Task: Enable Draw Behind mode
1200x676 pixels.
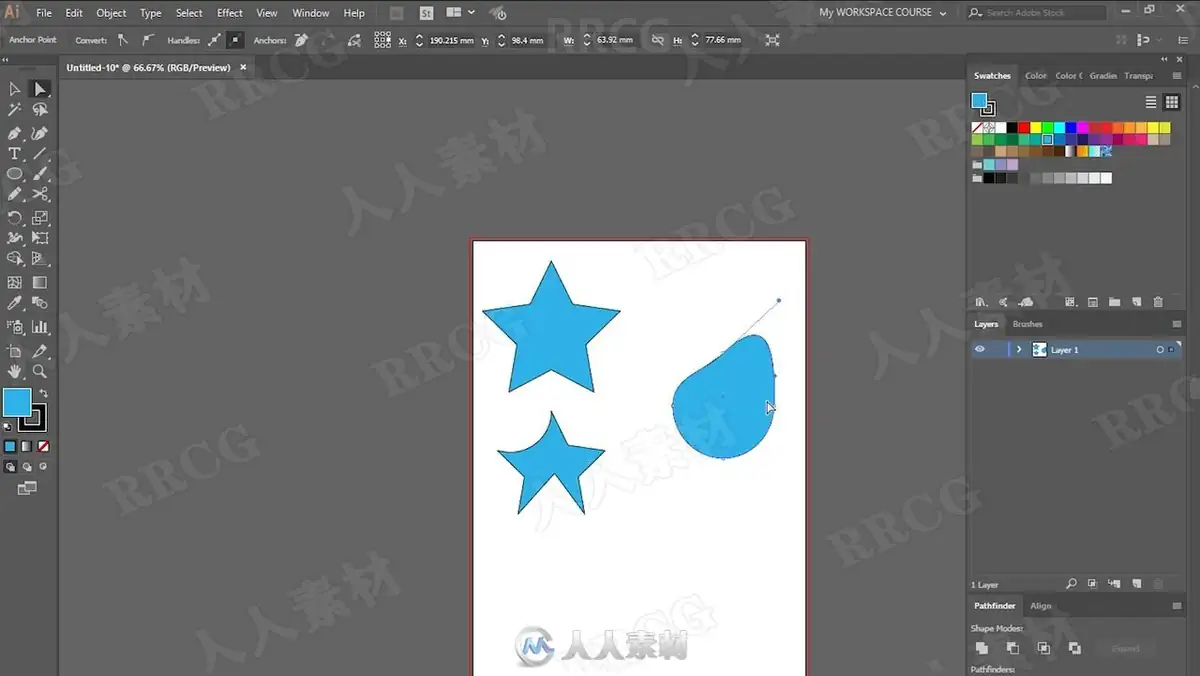Action: (27, 467)
